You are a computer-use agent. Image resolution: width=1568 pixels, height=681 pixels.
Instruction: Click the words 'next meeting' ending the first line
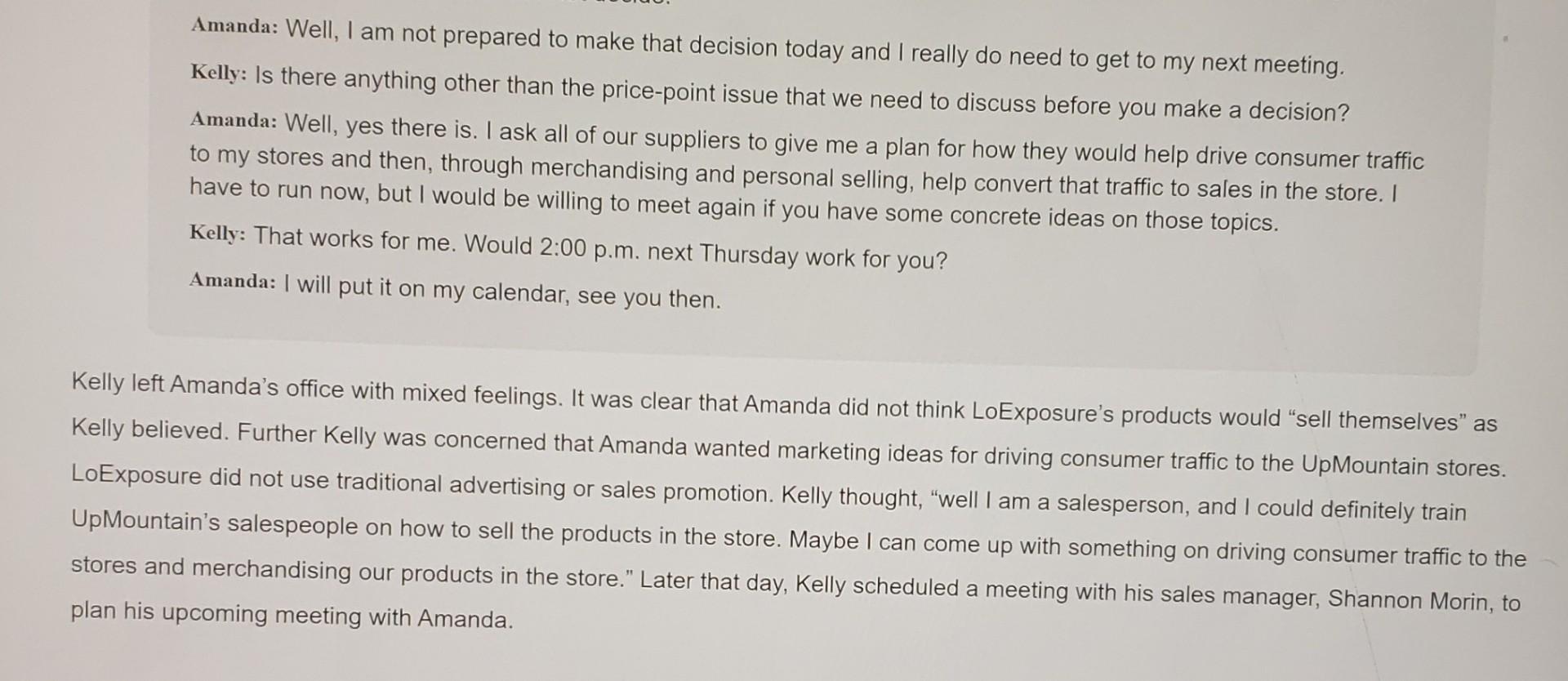tap(1273, 62)
